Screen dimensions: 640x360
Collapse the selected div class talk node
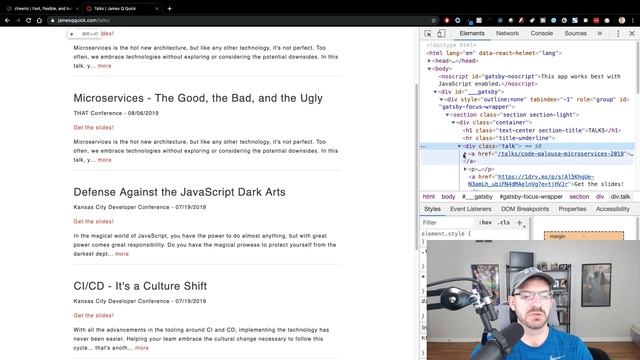tap(459, 146)
